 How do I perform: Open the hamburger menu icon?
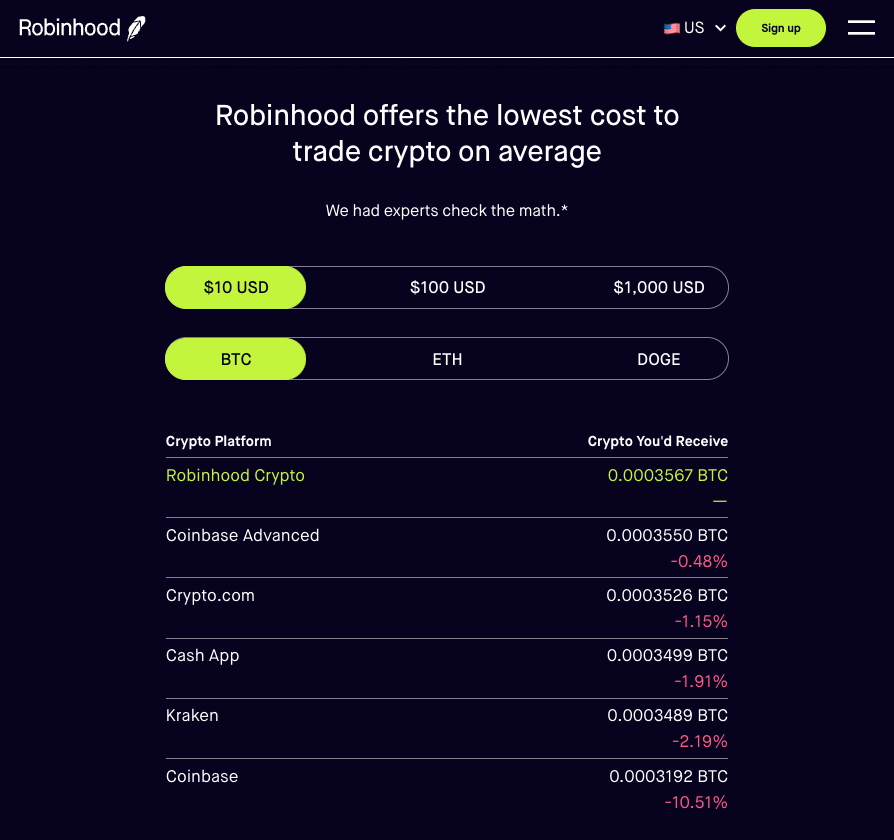tap(861, 28)
